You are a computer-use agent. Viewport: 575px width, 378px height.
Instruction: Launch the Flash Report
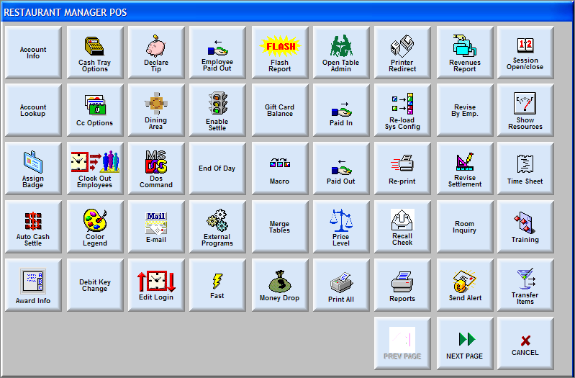pos(279,52)
